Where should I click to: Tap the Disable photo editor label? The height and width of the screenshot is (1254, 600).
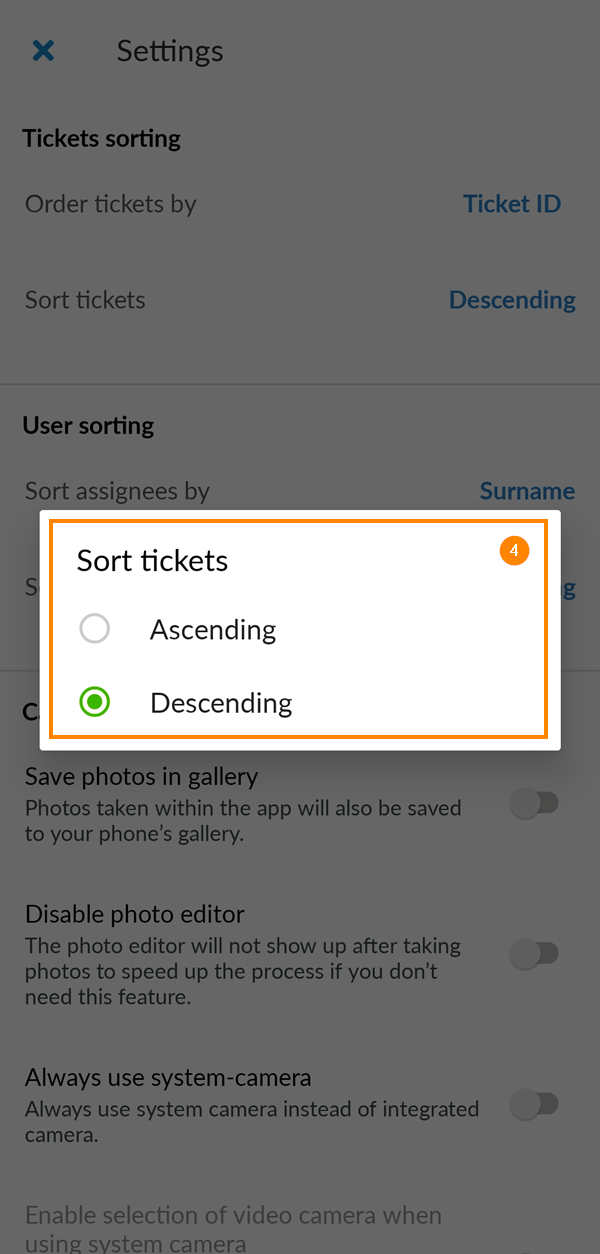coord(134,914)
